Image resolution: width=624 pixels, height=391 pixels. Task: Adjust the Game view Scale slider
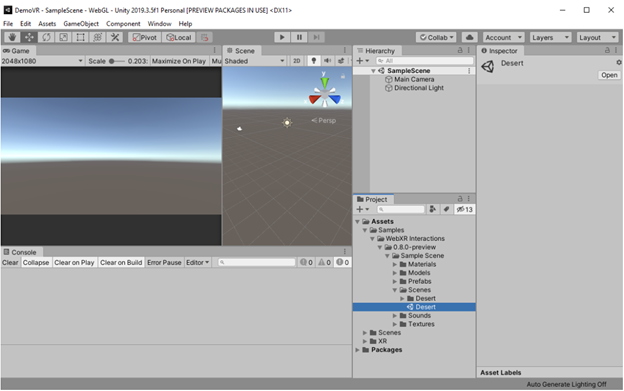click(x=117, y=61)
